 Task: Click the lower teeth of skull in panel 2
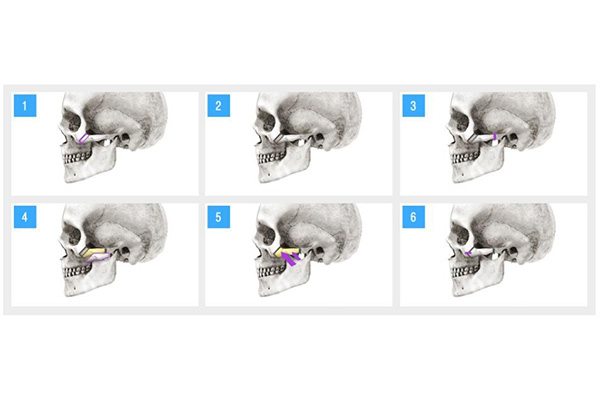(271, 160)
